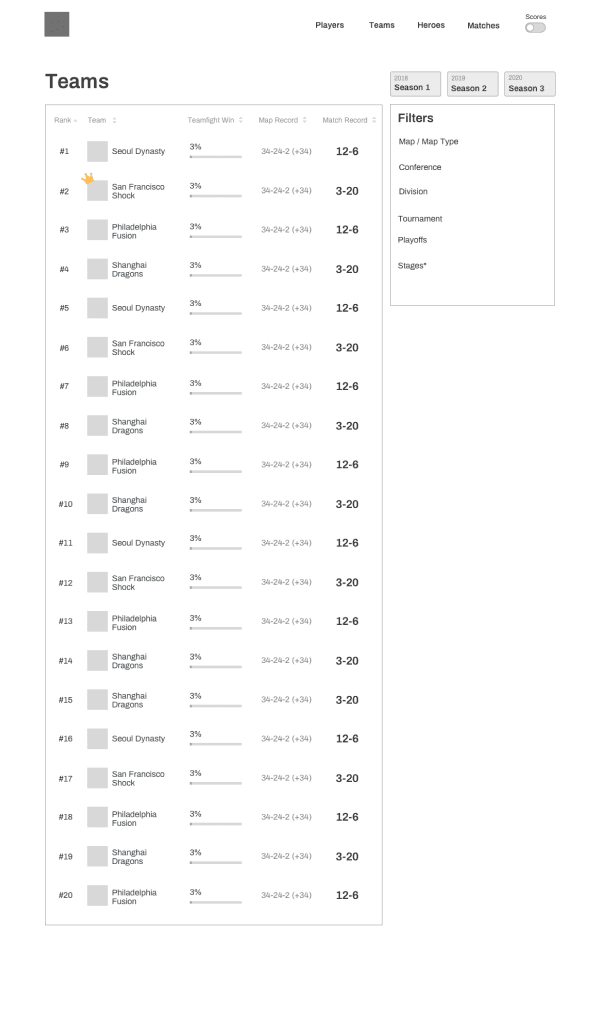The height and width of the screenshot is (1018, 600).
Task: Expand the Conference filter
Action: pos(419,168)
